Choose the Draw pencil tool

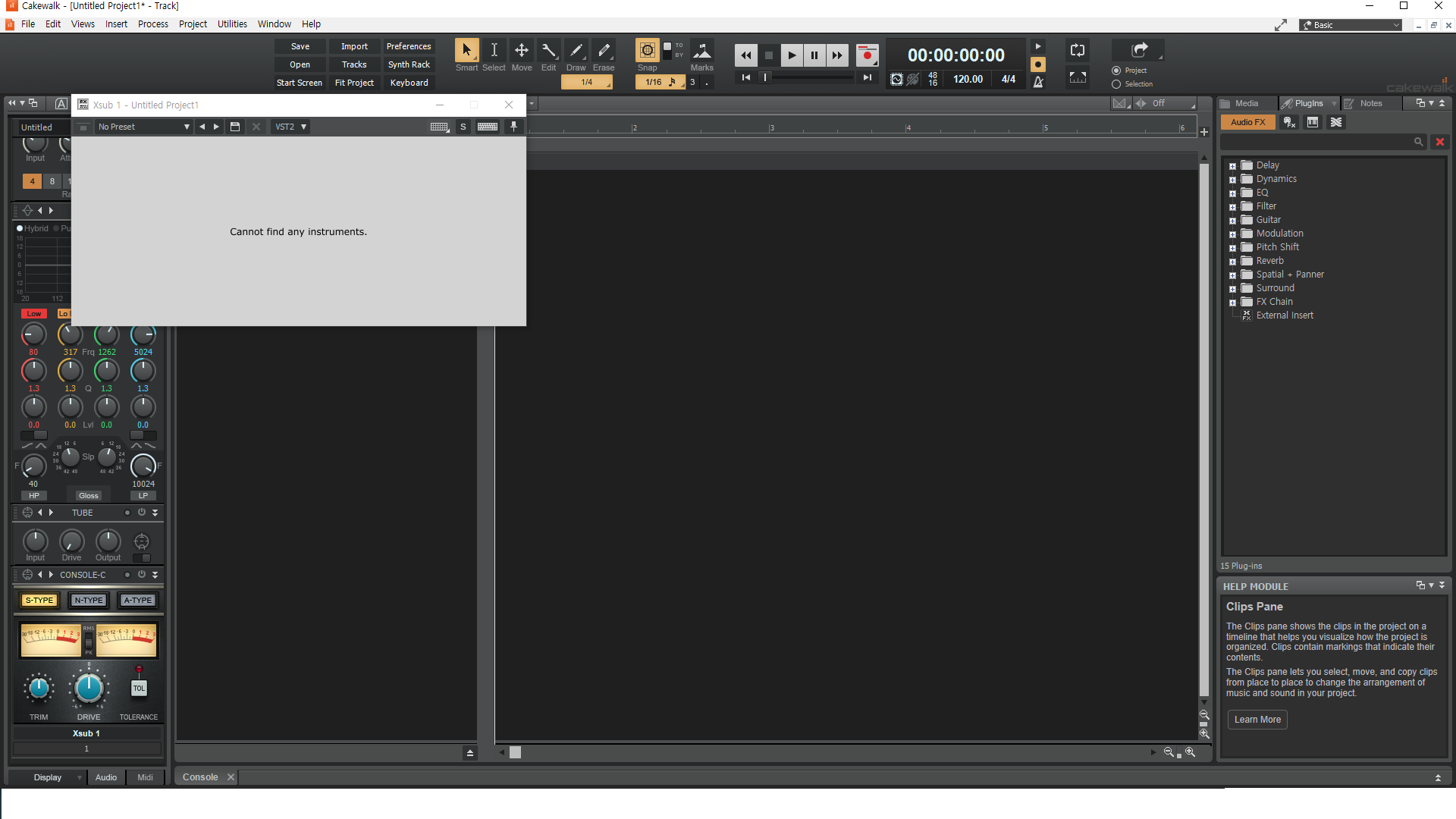[576, 51]
